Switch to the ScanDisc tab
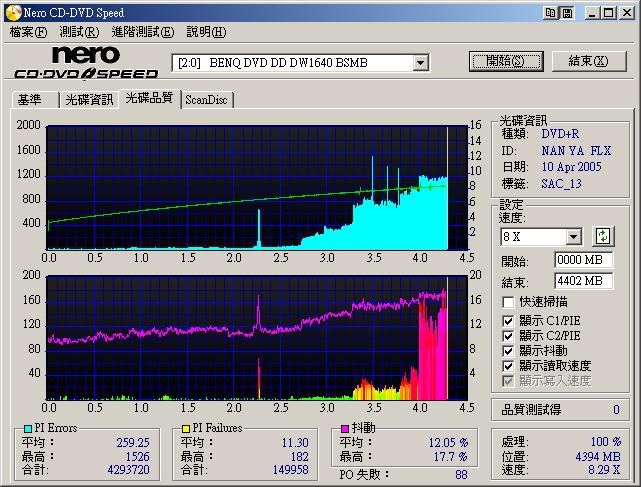641x487 pixels. coord(206,100)
